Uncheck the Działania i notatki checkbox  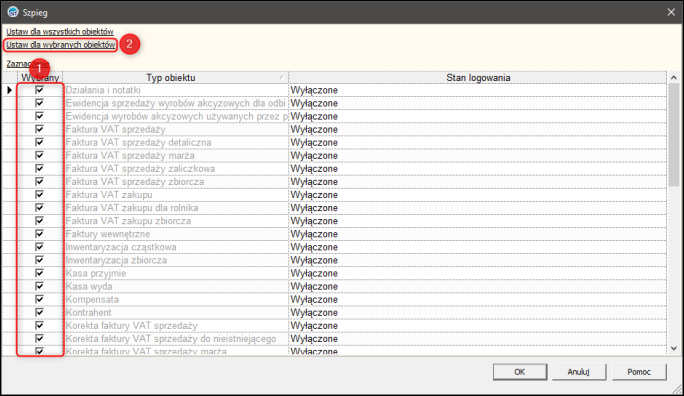pyautogui.click(x=39, y=90)
